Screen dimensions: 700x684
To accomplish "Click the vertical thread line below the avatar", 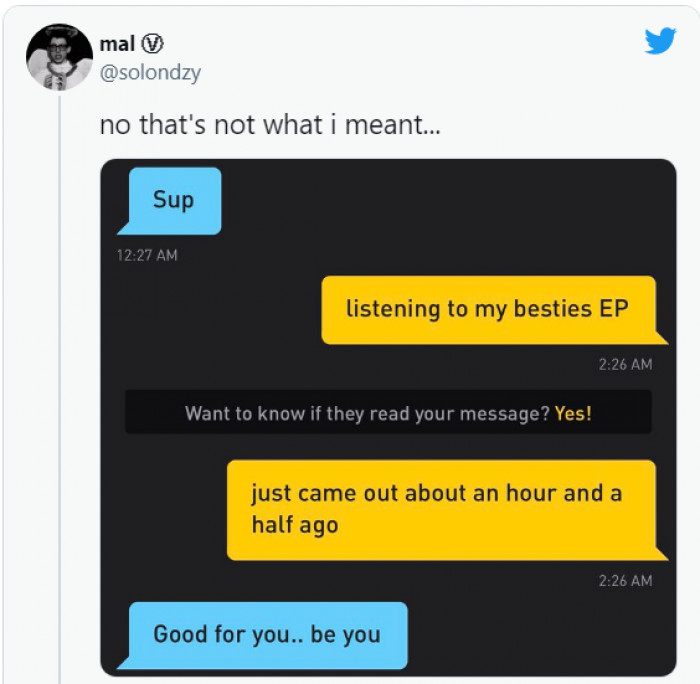I will click(60, 400).
